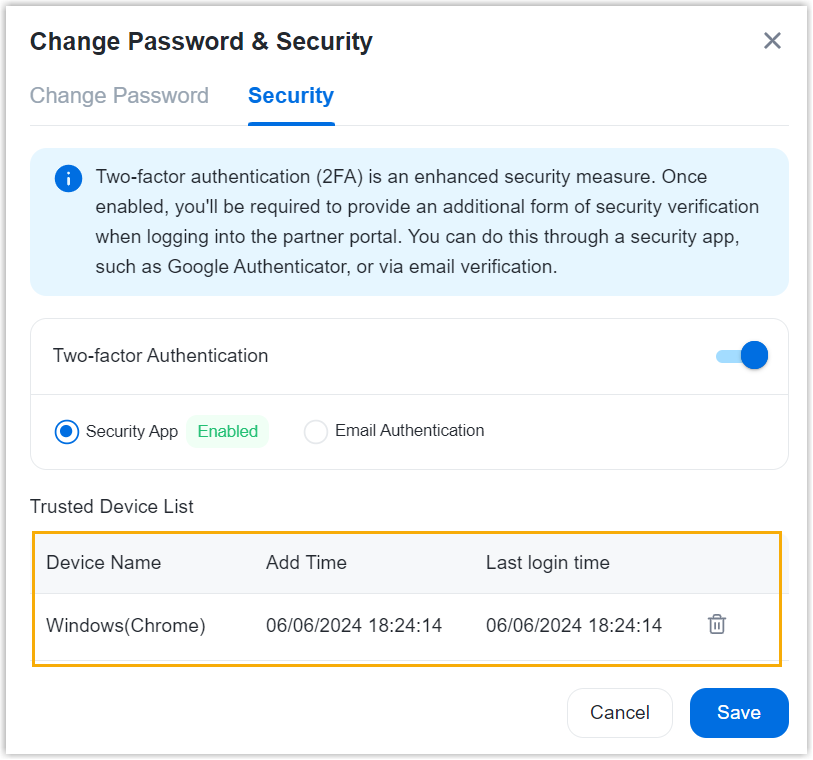Click the green Enabled badge
This screenshot has height=760, width=813.
click(228, 432)
